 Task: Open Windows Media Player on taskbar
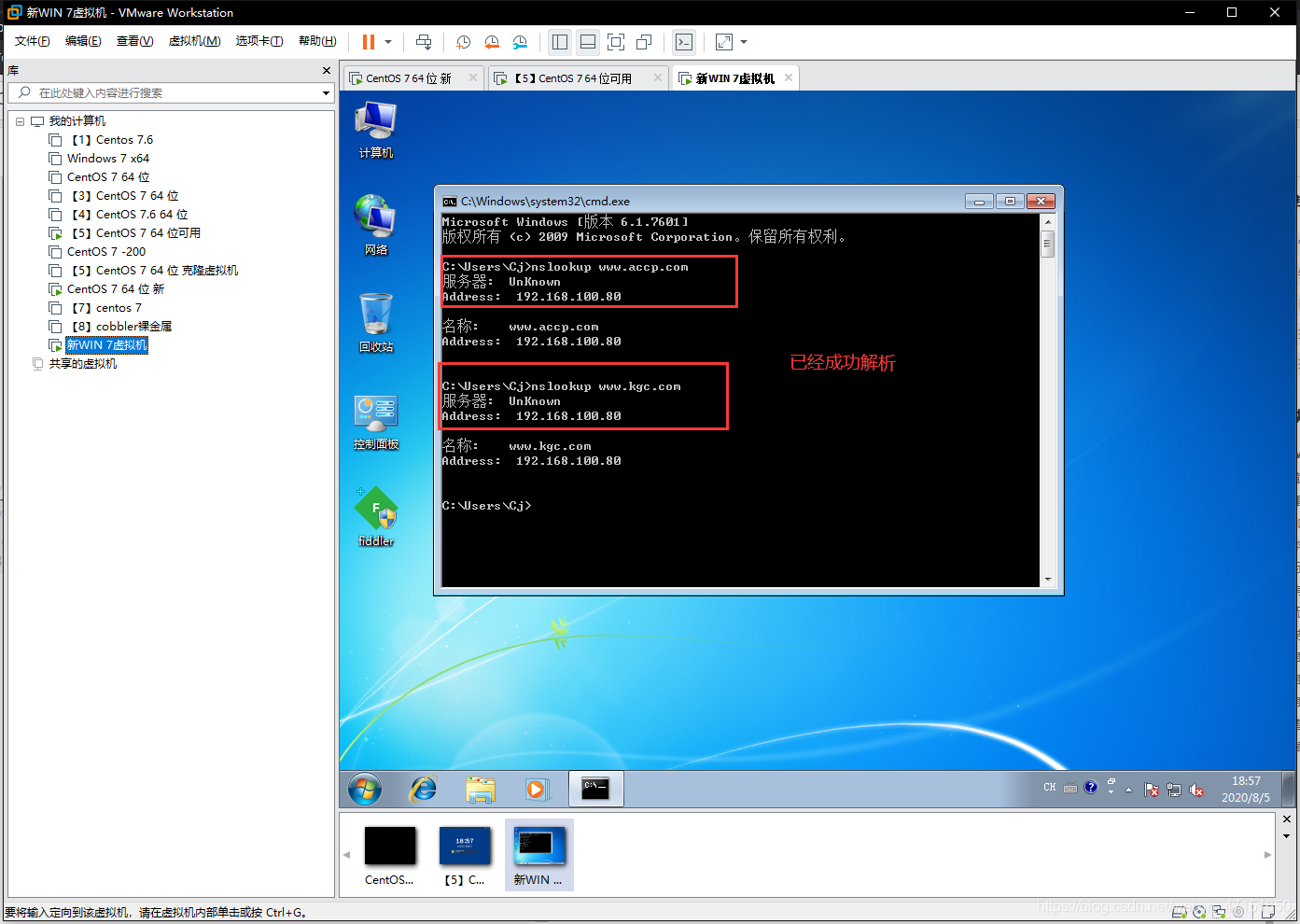[x=537, y=789]
